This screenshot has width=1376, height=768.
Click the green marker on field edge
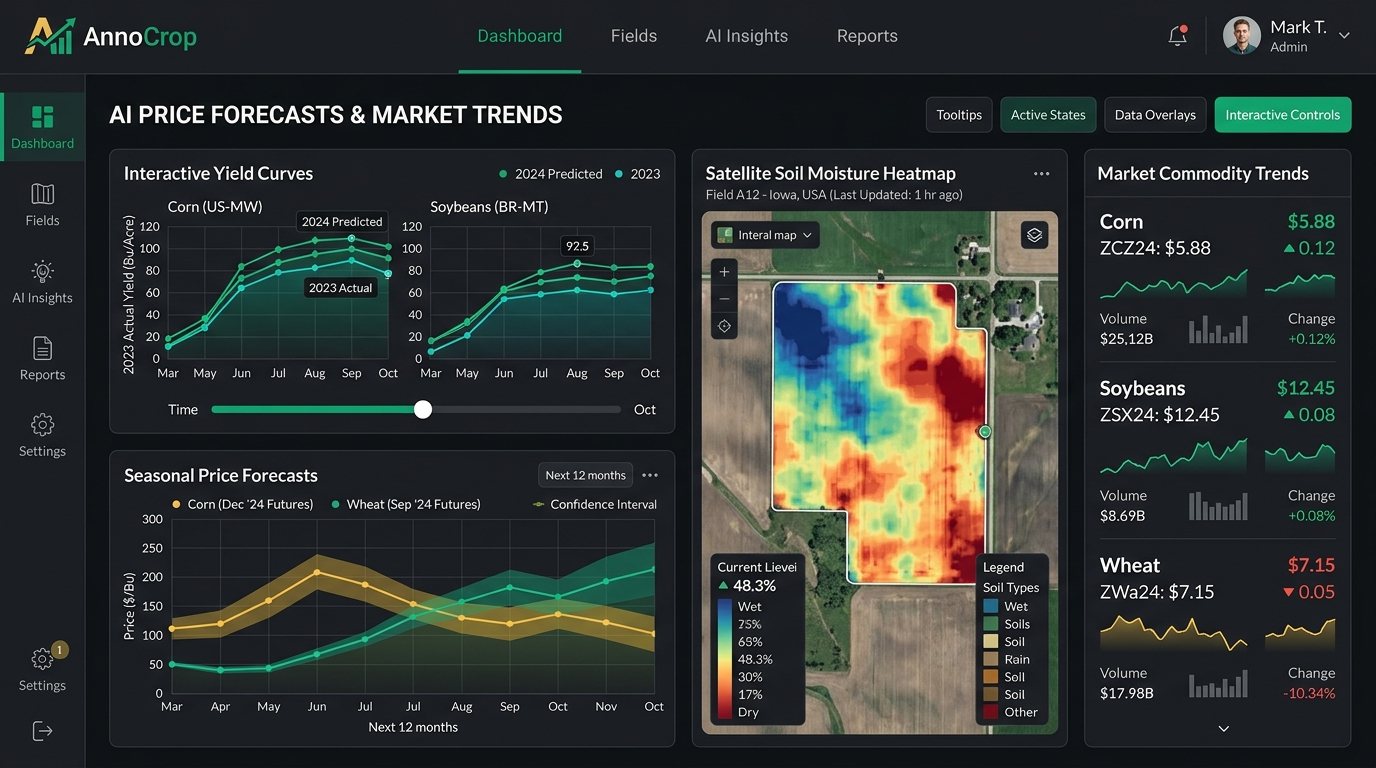pyautogui.click(x=984, y=431)
